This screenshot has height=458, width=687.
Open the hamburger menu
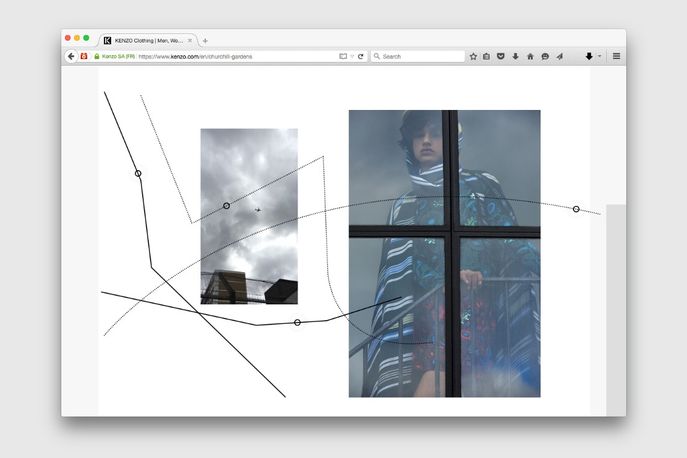coord(616,57)
